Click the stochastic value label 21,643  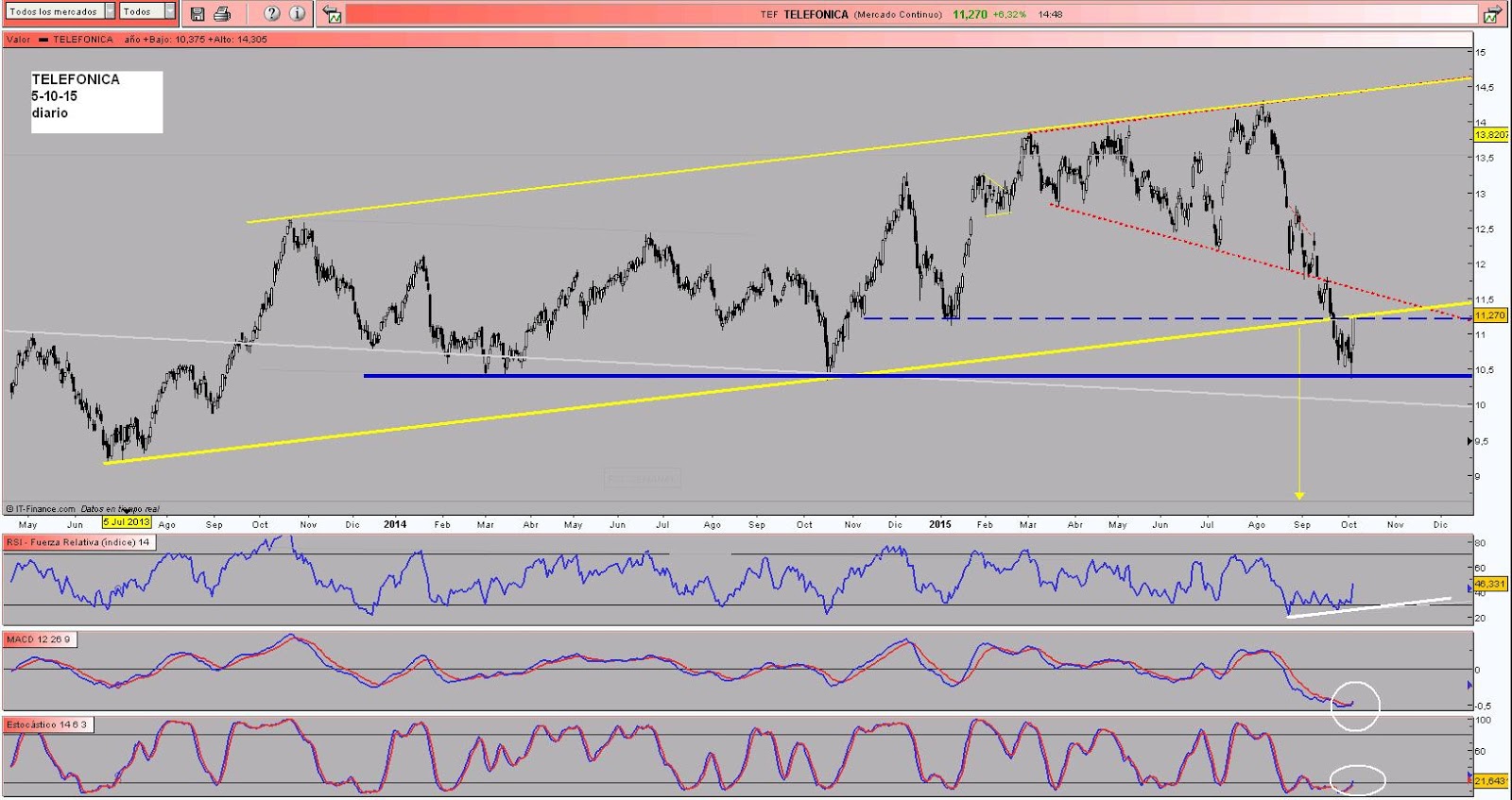click(x=1489, y=781)
